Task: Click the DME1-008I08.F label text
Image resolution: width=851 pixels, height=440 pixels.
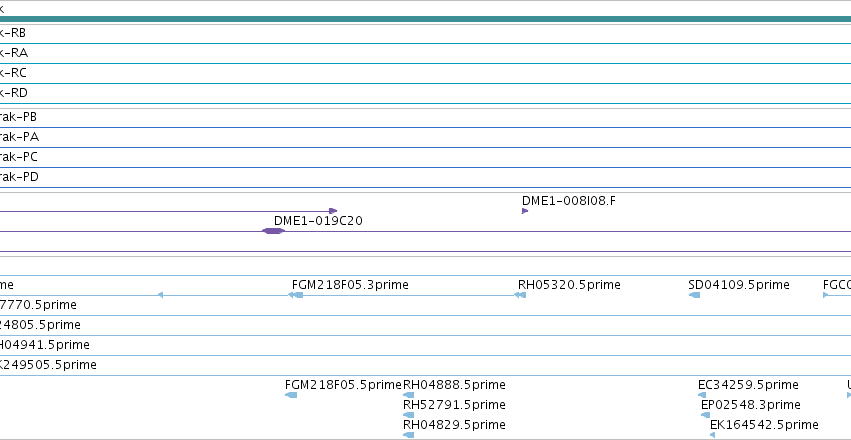Action: click(569, 201)
